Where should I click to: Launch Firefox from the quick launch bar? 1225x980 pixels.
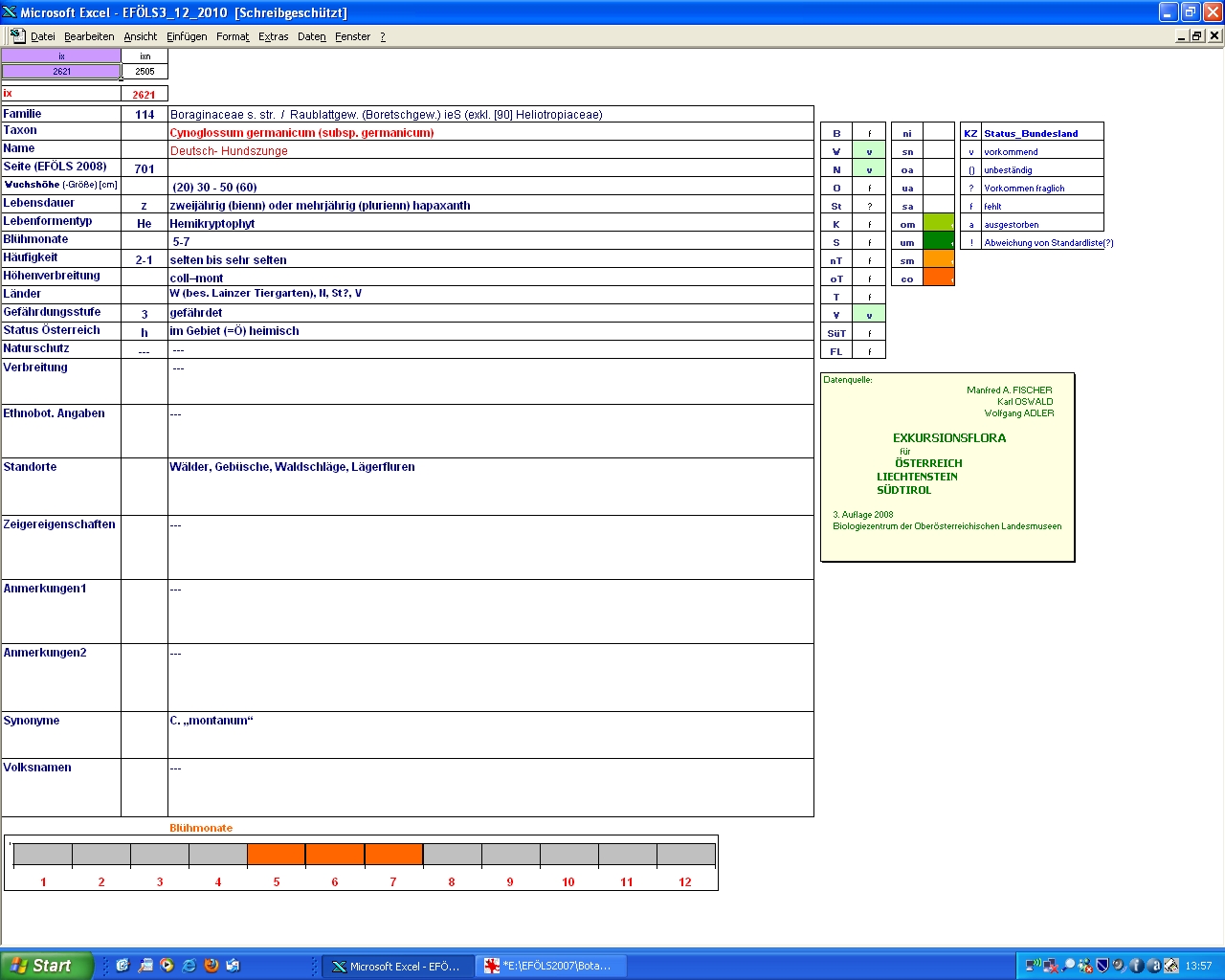click(211, 966)
